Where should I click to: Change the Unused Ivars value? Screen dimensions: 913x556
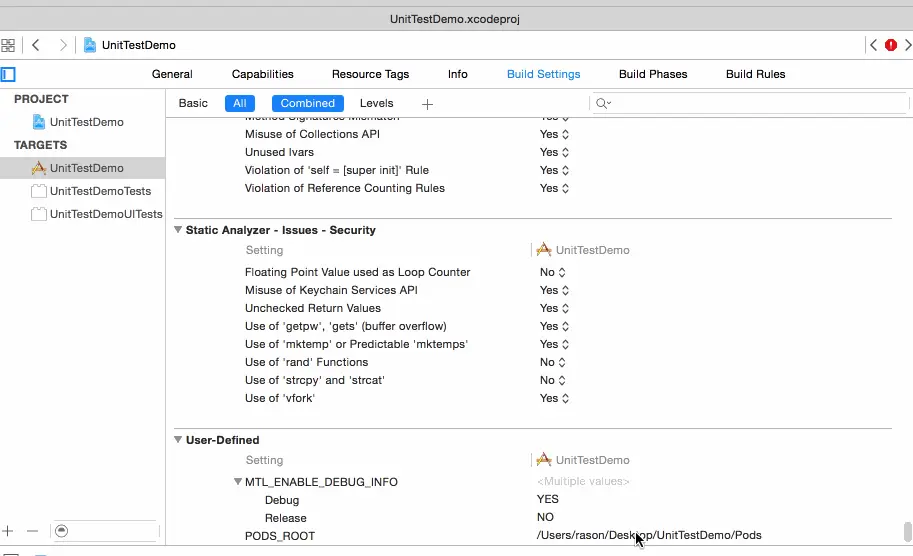[554, 152]
